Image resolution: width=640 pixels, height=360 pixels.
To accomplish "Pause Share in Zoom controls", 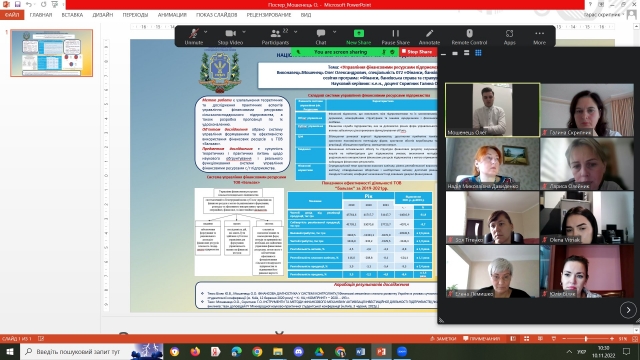I will pyautogui.click(x=396, y=37).
